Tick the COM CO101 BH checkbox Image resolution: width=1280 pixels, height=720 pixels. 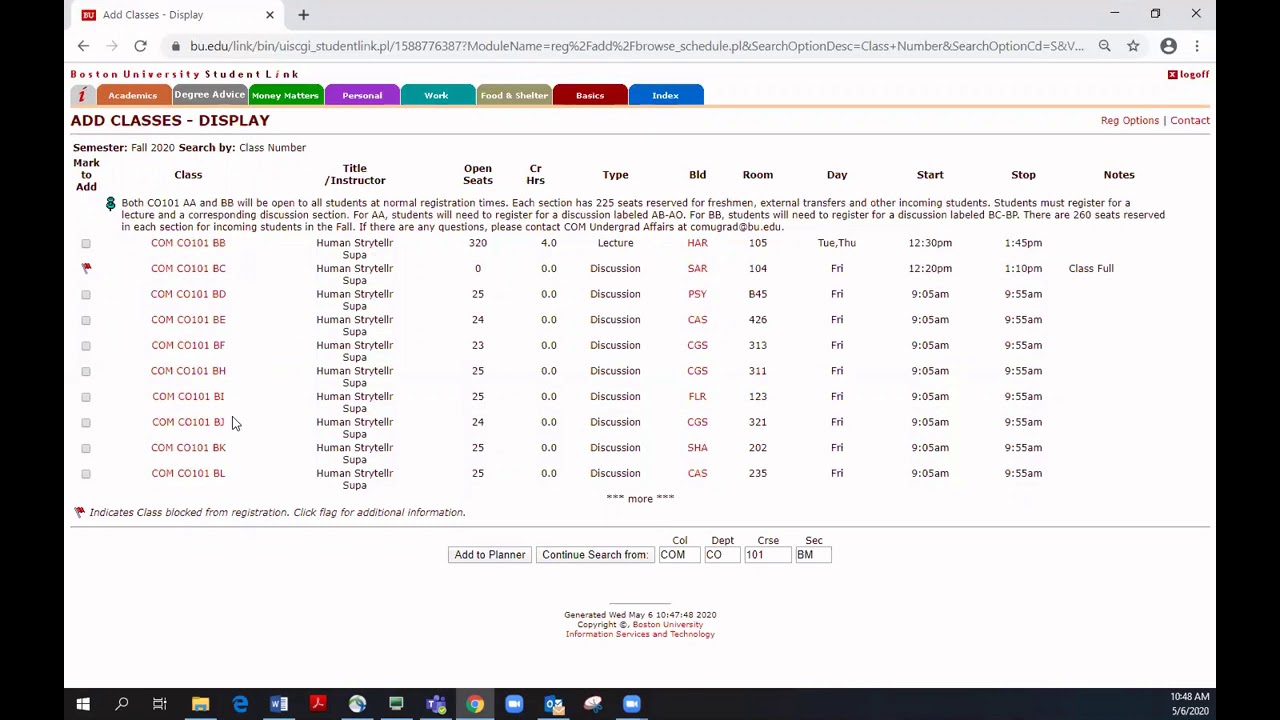86,371
